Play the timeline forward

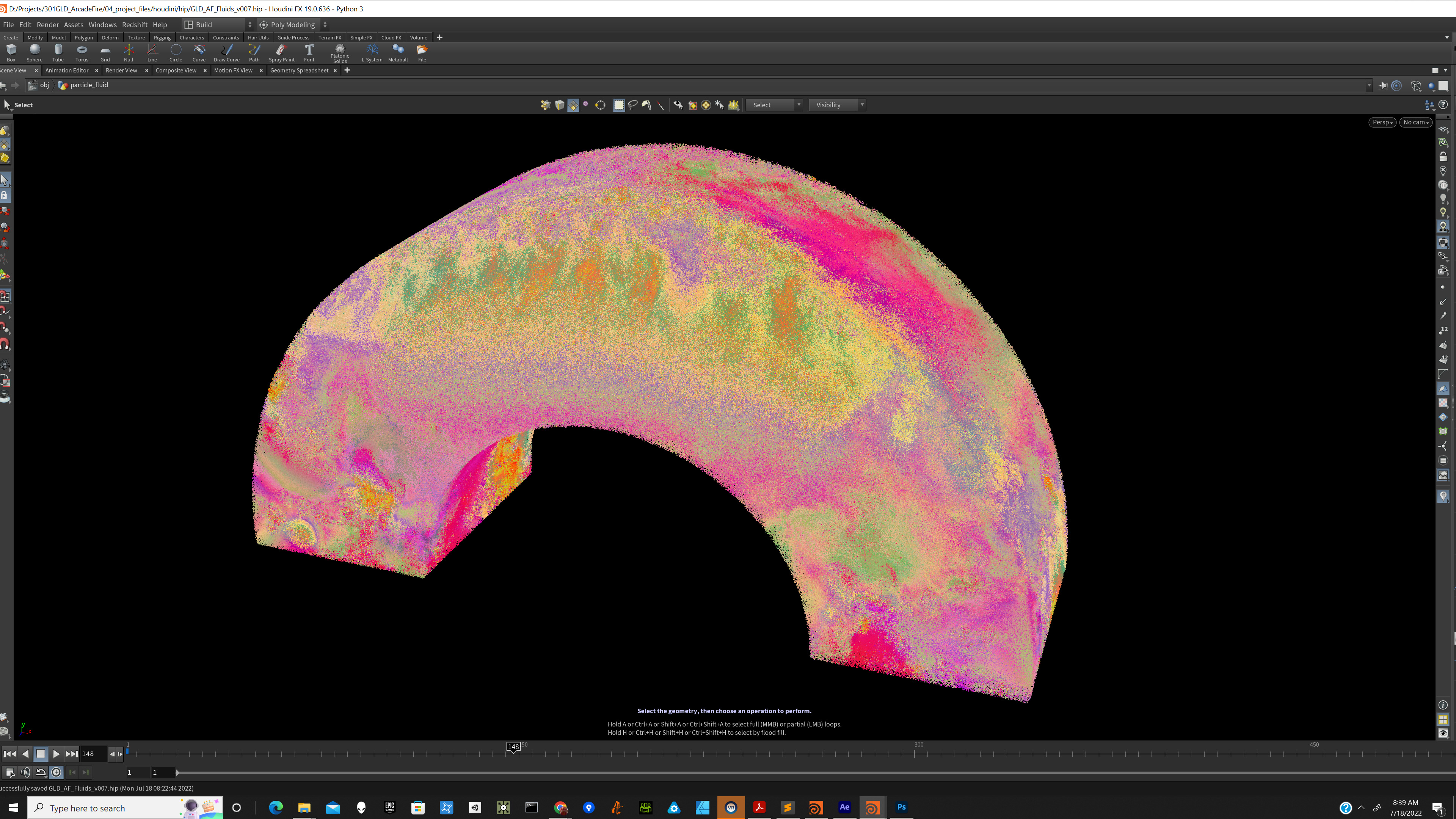tap(56, 754)
